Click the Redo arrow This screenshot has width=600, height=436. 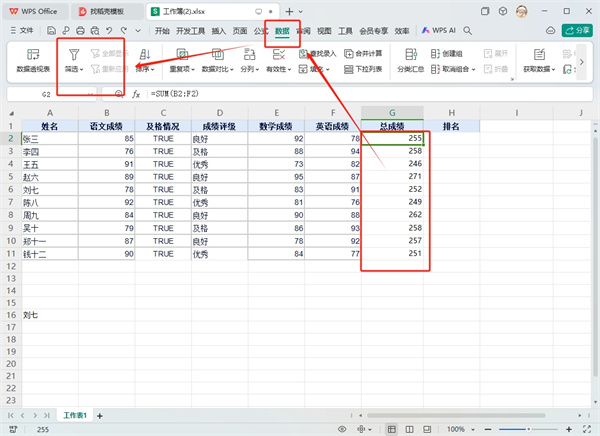[124, 31]
